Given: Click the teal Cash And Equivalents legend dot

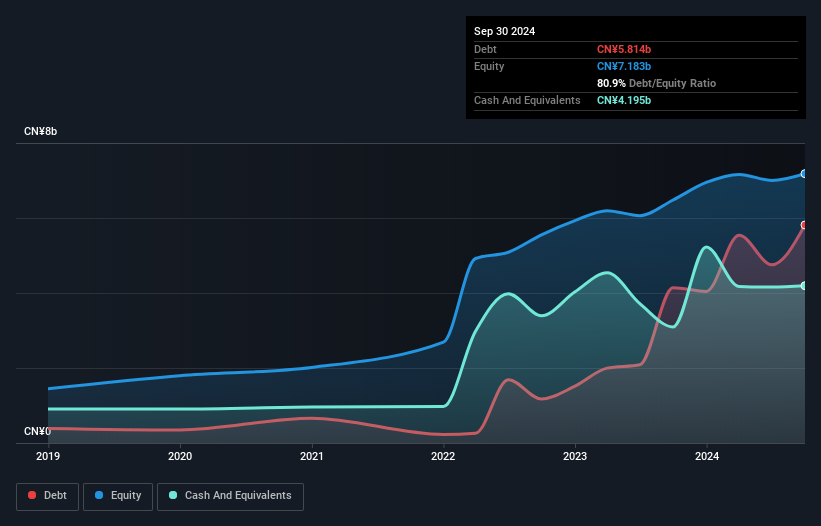Looking at the screenshot, I should click(x=173, y=495).
